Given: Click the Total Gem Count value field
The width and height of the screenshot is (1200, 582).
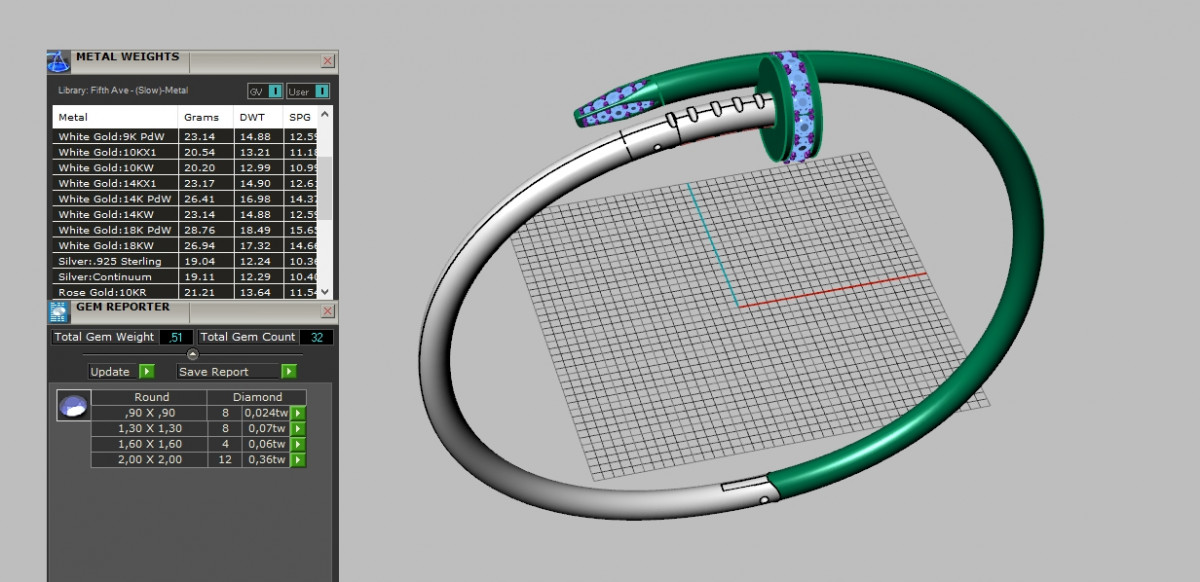Looking at the screenshot, I should [316, 337].
